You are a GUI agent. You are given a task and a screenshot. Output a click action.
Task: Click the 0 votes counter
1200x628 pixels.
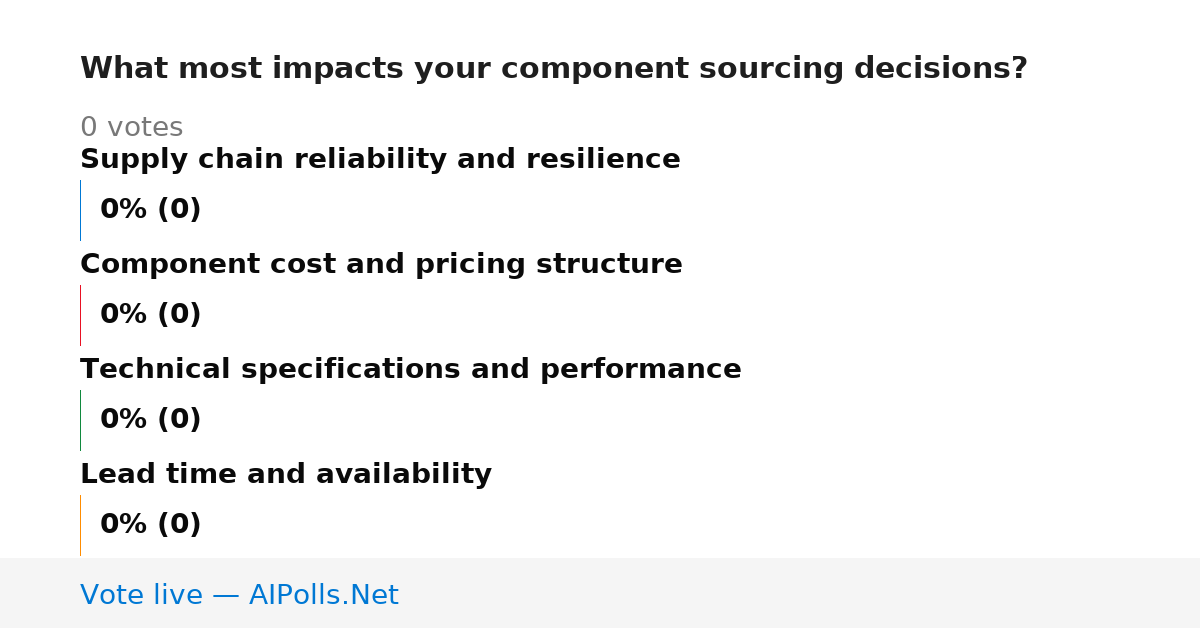[x=131, y=128]
